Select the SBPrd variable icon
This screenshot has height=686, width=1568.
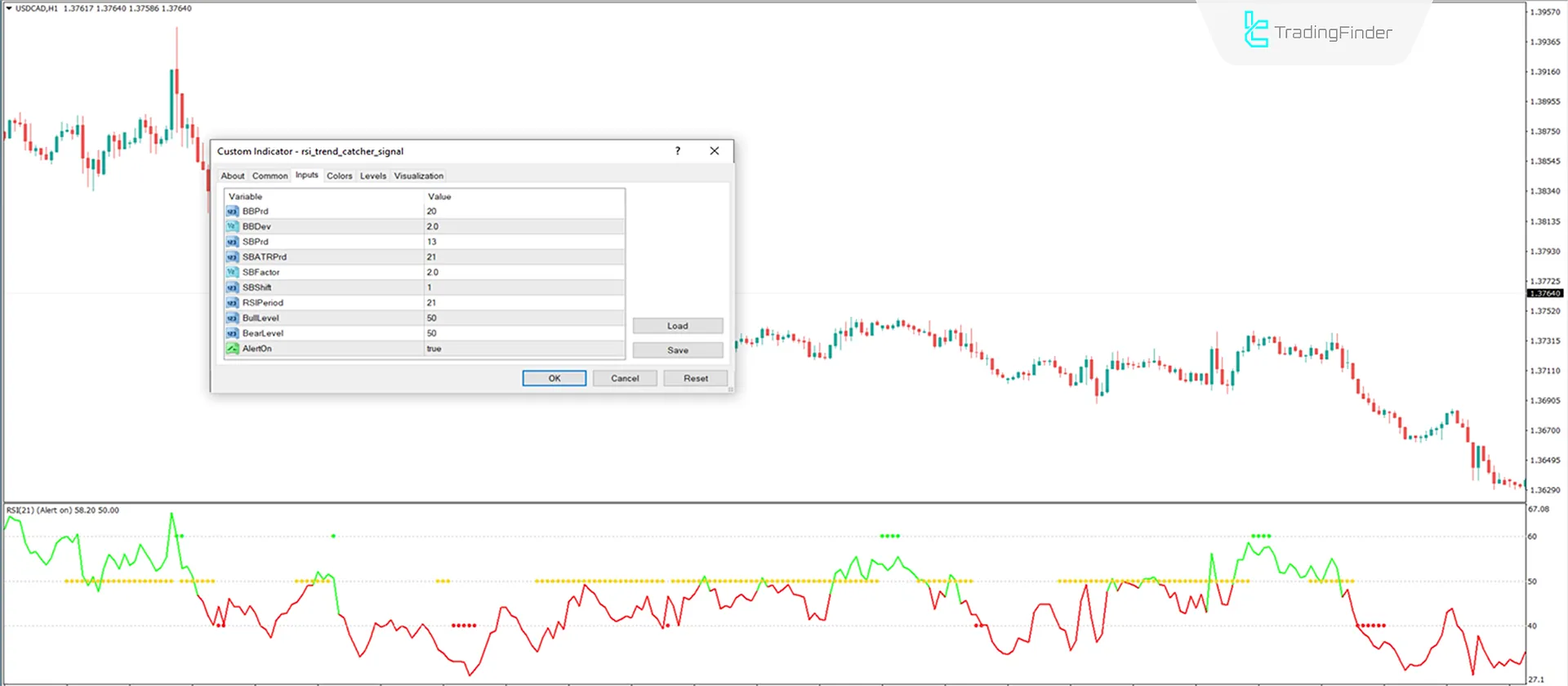[x=232, y=242]
